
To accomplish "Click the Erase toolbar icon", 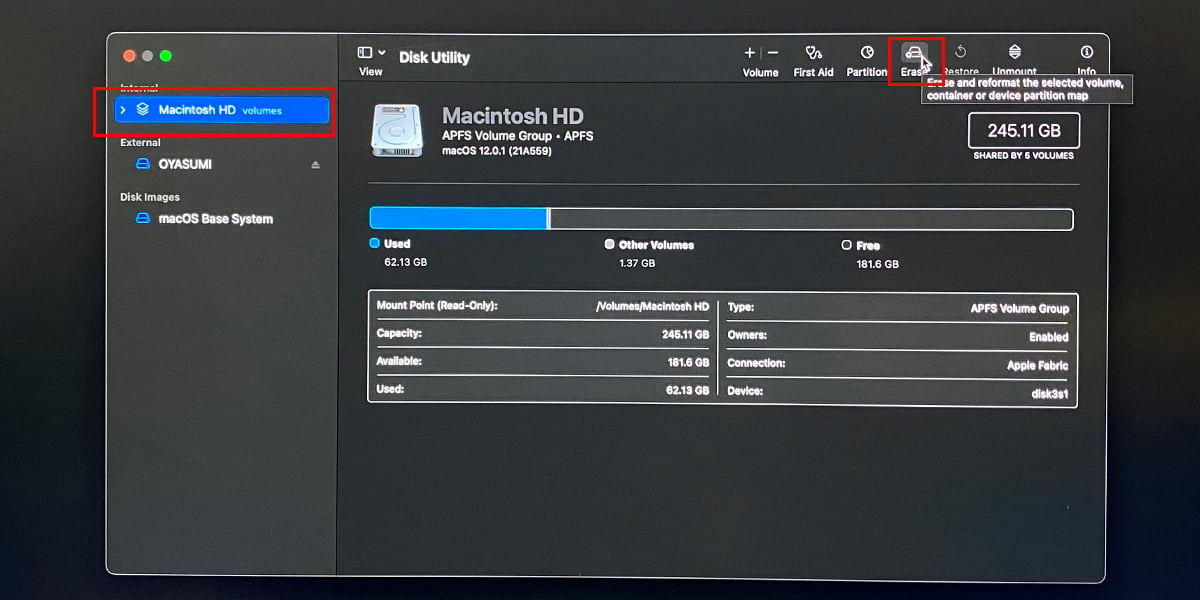I will point(913,54).
